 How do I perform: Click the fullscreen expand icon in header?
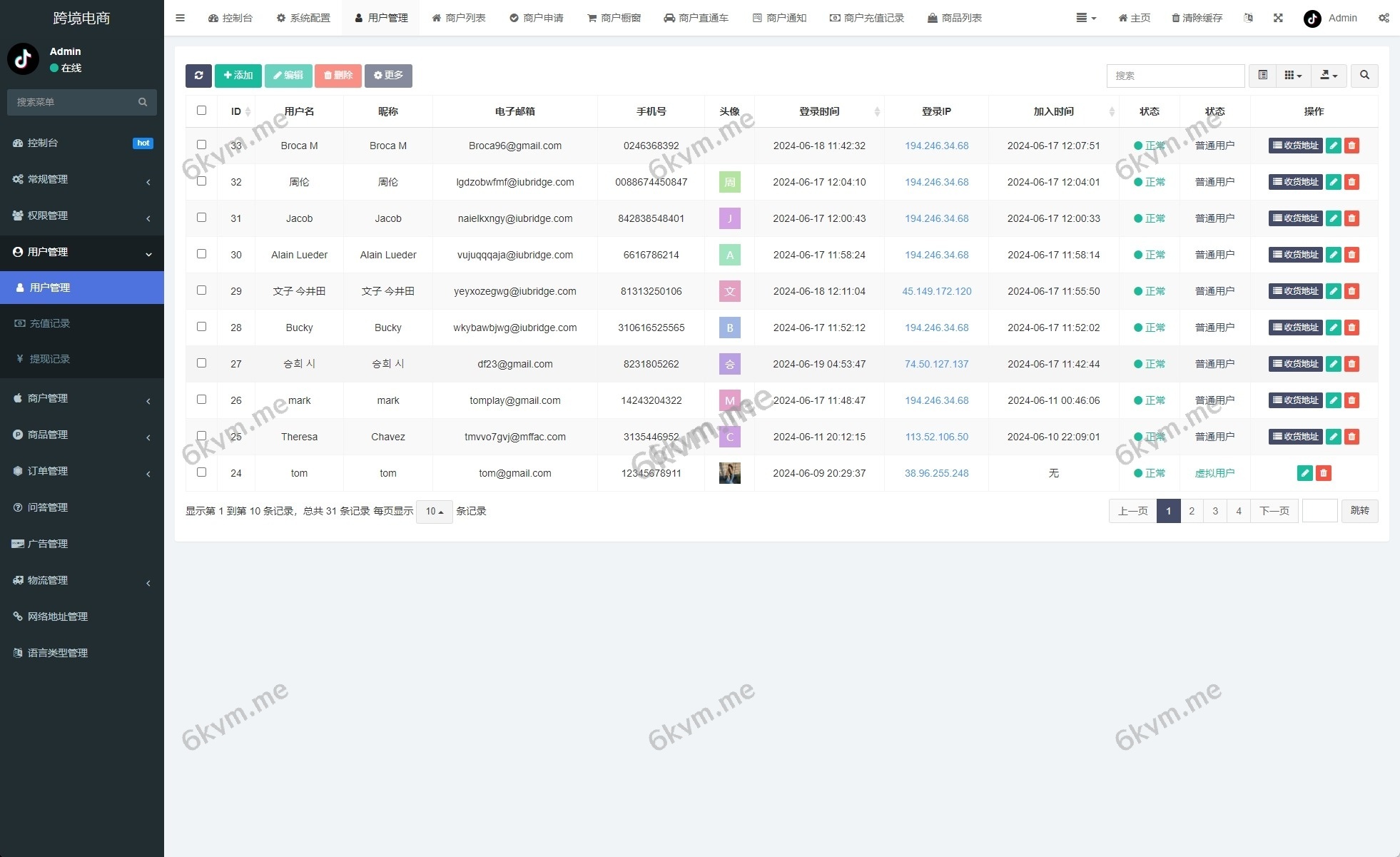pos(1278,18)
